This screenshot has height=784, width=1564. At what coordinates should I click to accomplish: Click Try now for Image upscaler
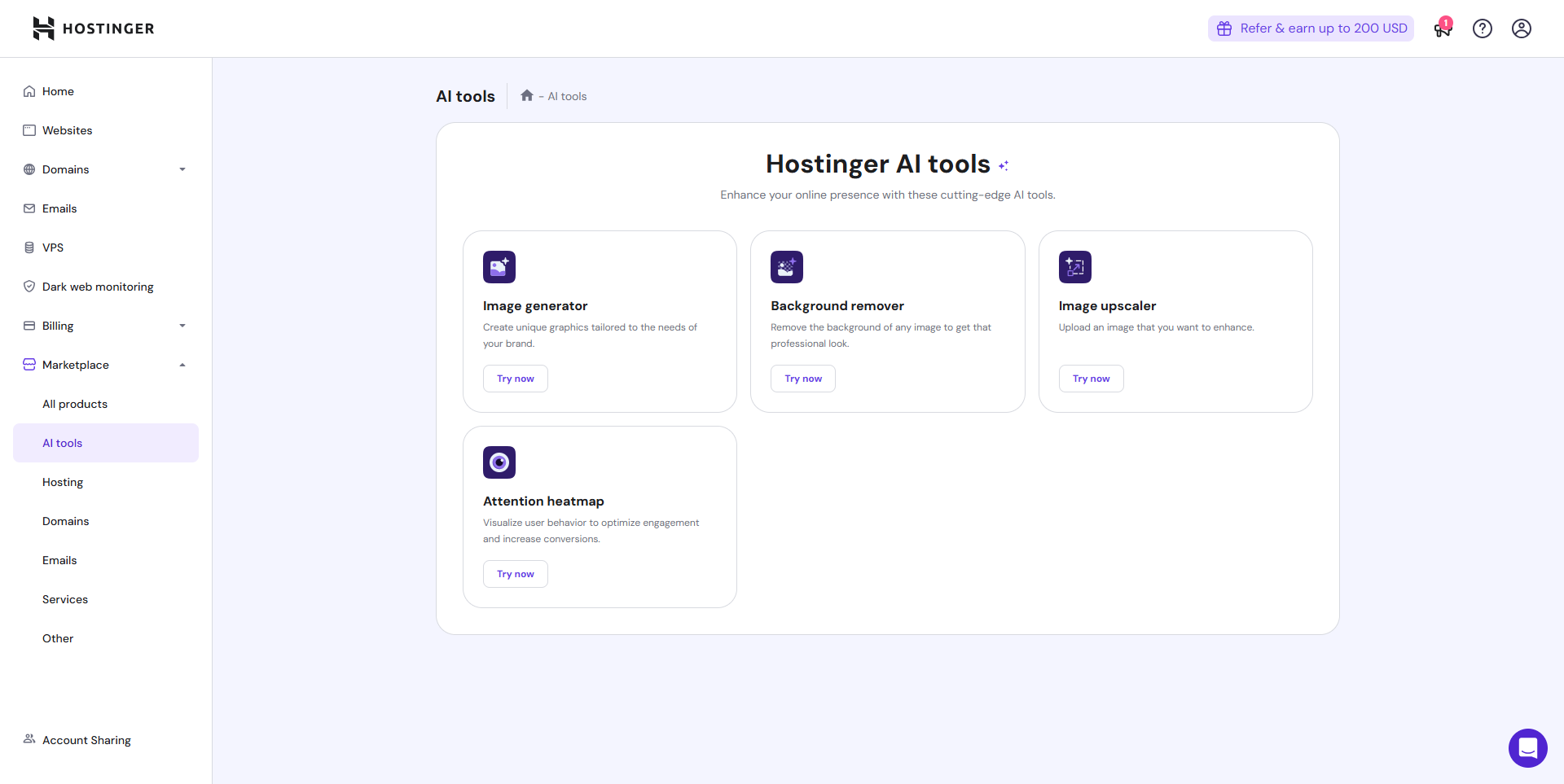pyautogui.click(x=1092, y=379)
